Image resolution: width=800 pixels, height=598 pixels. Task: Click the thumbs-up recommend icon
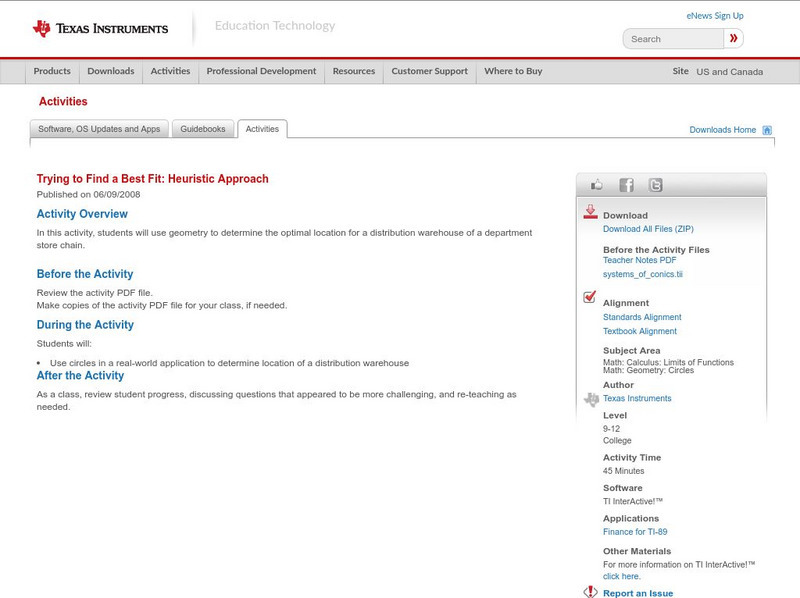597,184
